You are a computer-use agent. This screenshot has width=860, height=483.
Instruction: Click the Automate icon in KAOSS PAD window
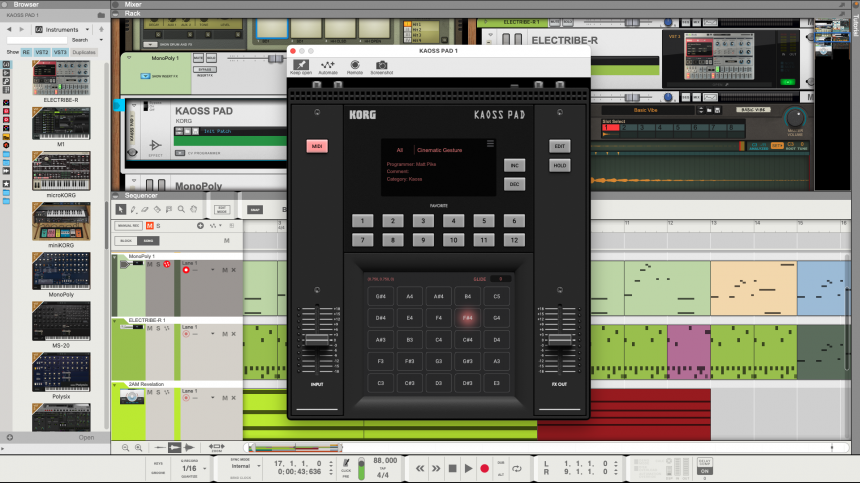pos(327,65)
